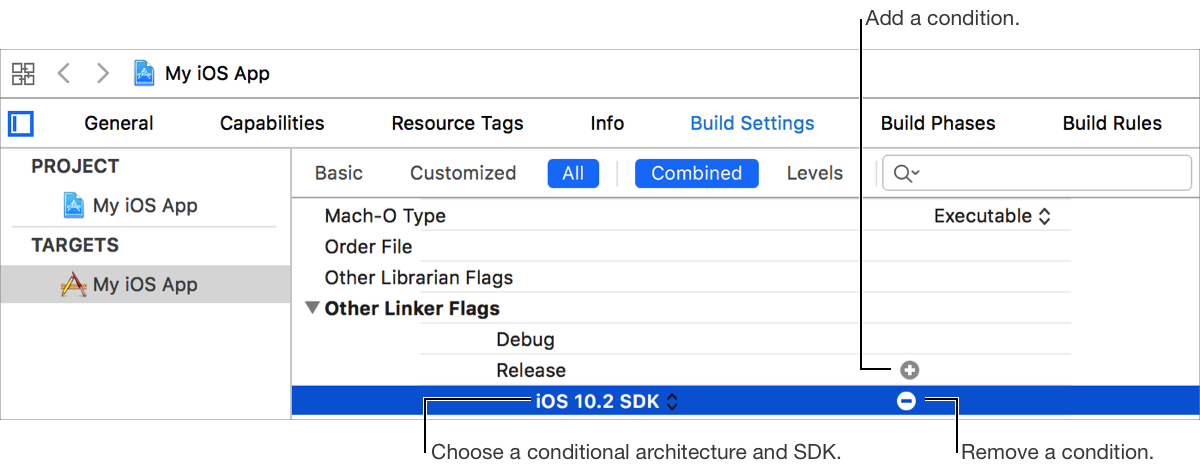Viewport: 1200px width, 470px height.
Task: Switch filter to Basic settings
Action: click(x=338, y=173)
